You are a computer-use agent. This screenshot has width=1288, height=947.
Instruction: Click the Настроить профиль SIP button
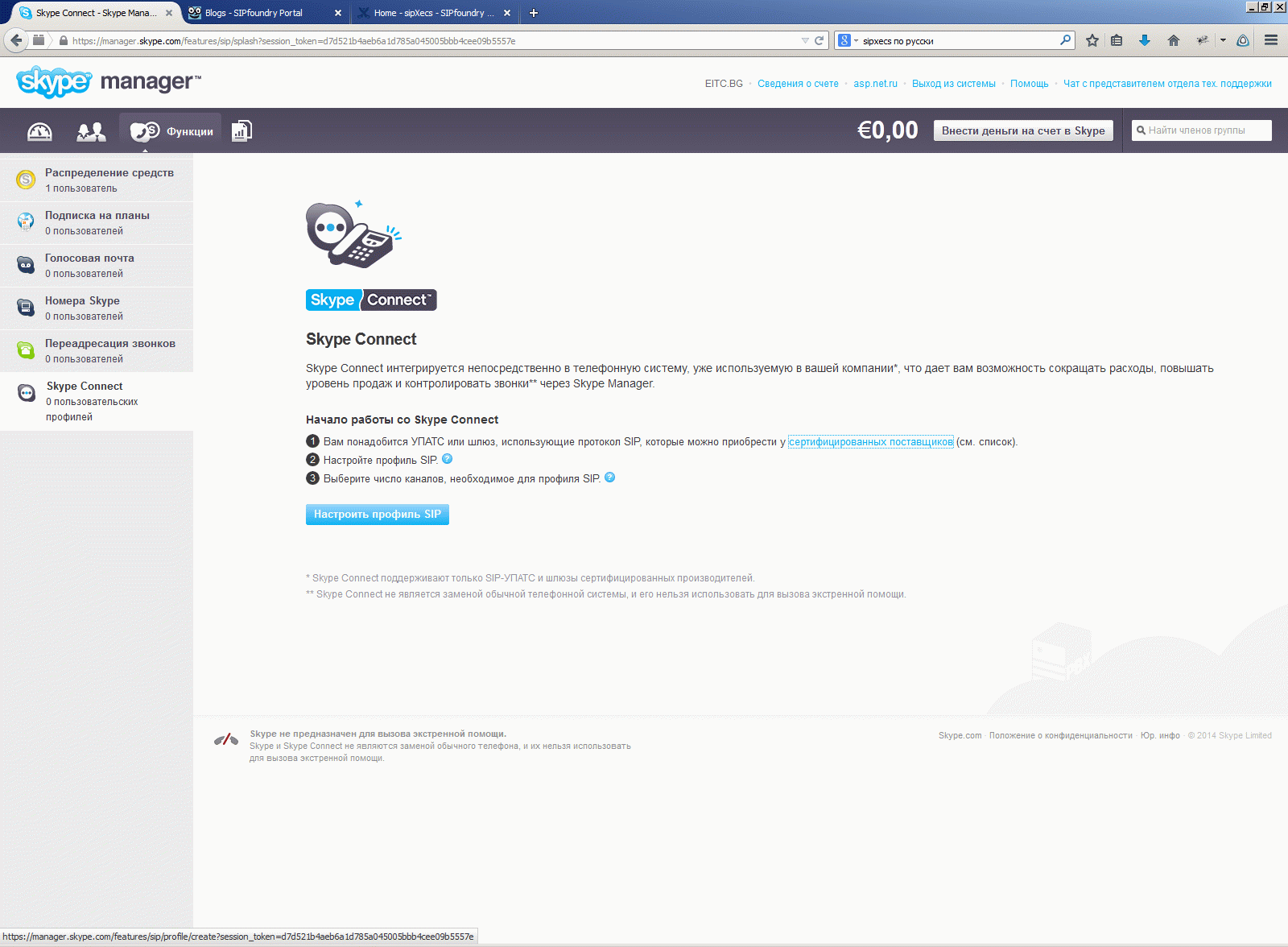pyautogui.click(x=378, y=515)
